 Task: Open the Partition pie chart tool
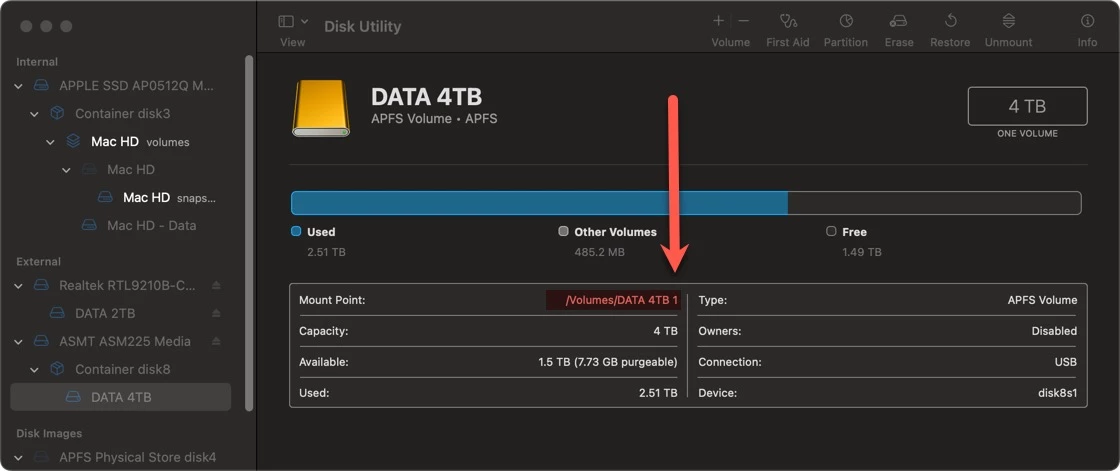tap(846, 21)
